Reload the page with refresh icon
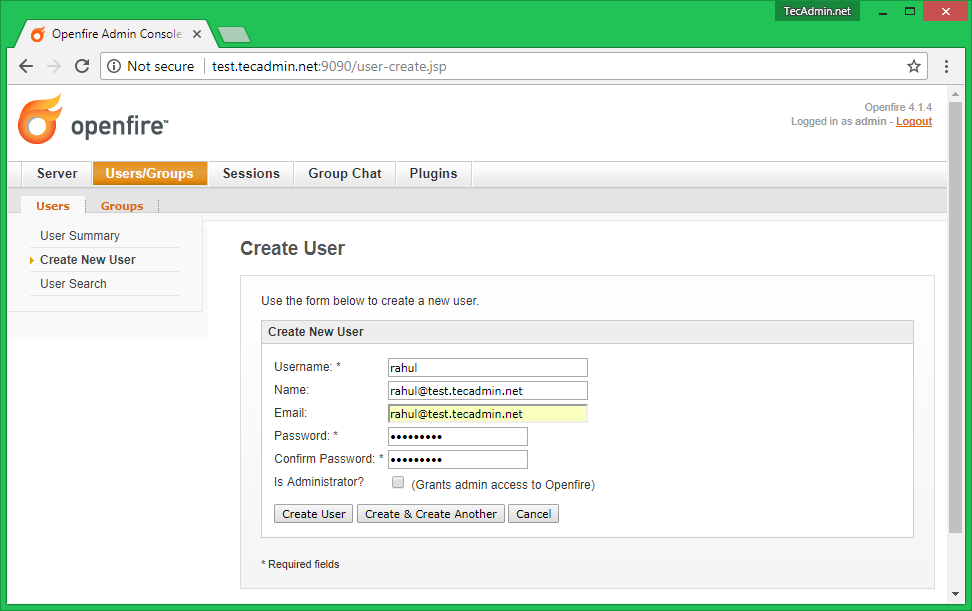The image size is (972, 611). [x=82, y=66]
